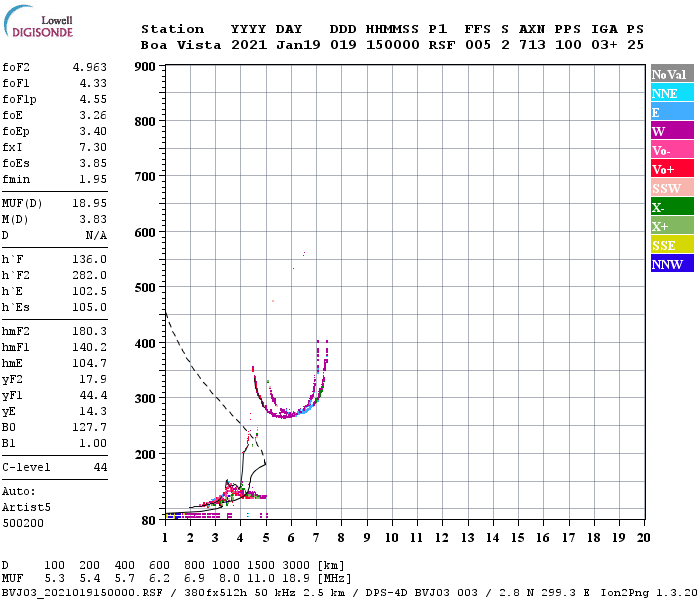
Task: Click the 3000 km distance column header
Action: click(x=296, y=566)
